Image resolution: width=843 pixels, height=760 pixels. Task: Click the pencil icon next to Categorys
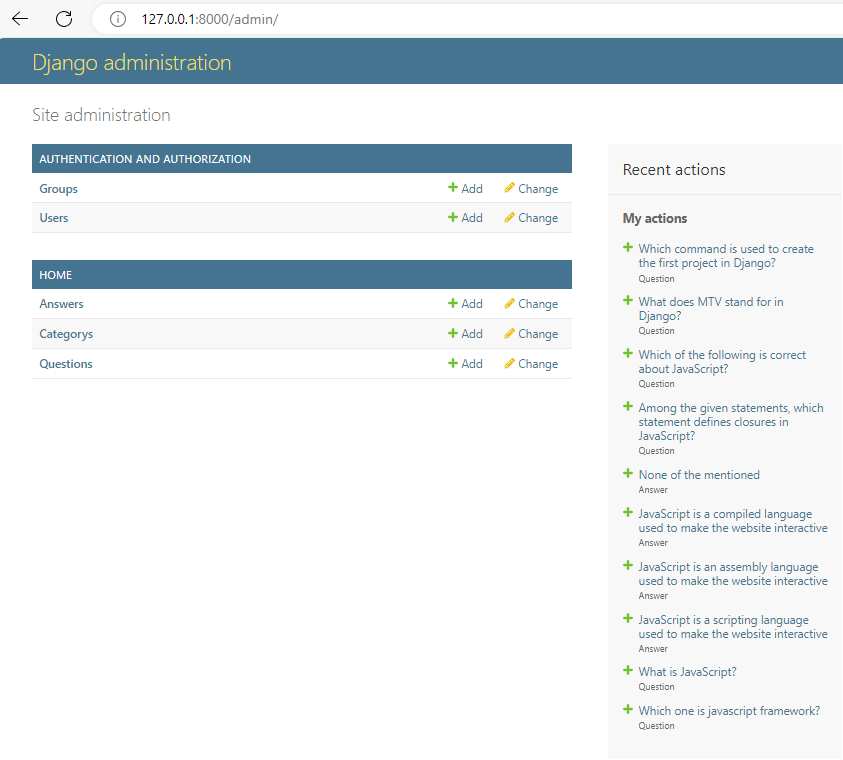(510, 333)
